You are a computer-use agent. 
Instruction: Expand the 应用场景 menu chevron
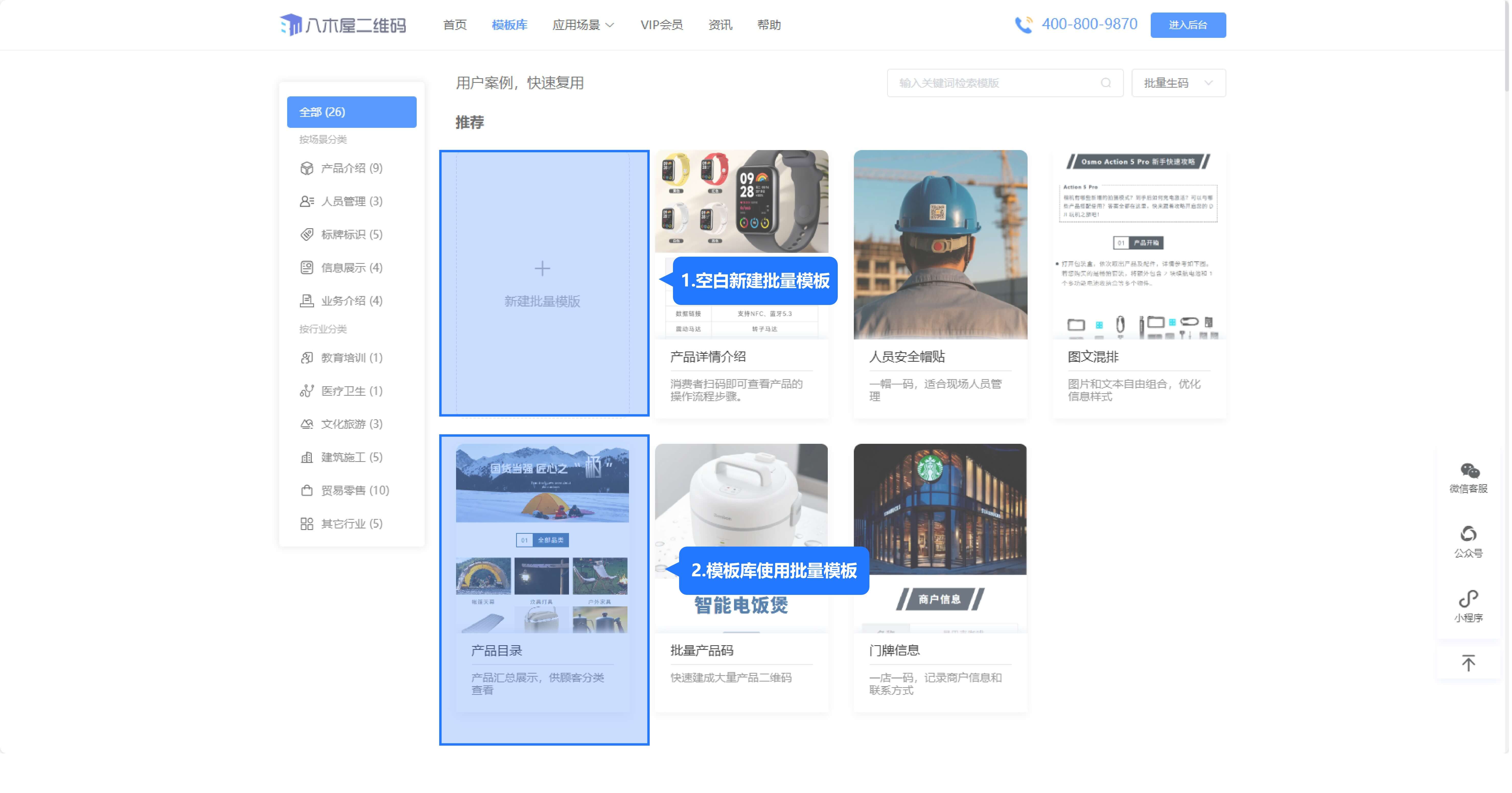pos(610,25)
